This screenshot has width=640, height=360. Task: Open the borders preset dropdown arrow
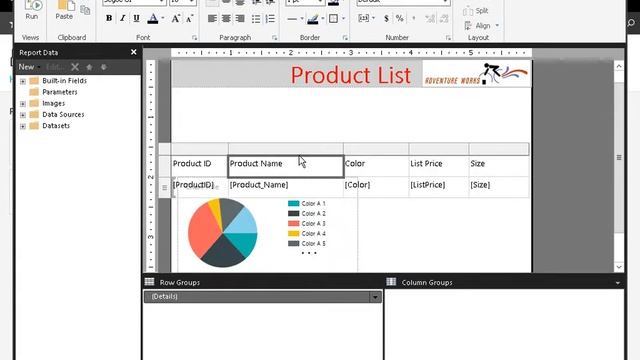[x=343, y=19]
